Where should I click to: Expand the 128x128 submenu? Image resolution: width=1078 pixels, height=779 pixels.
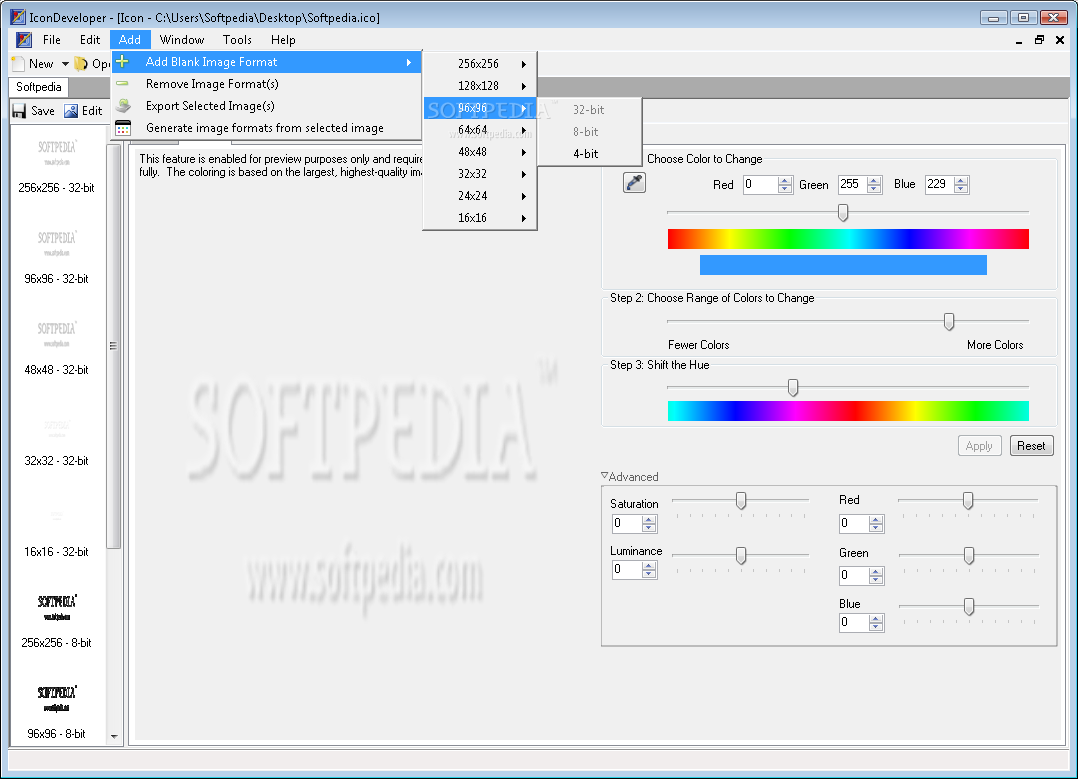coord(523,86)
